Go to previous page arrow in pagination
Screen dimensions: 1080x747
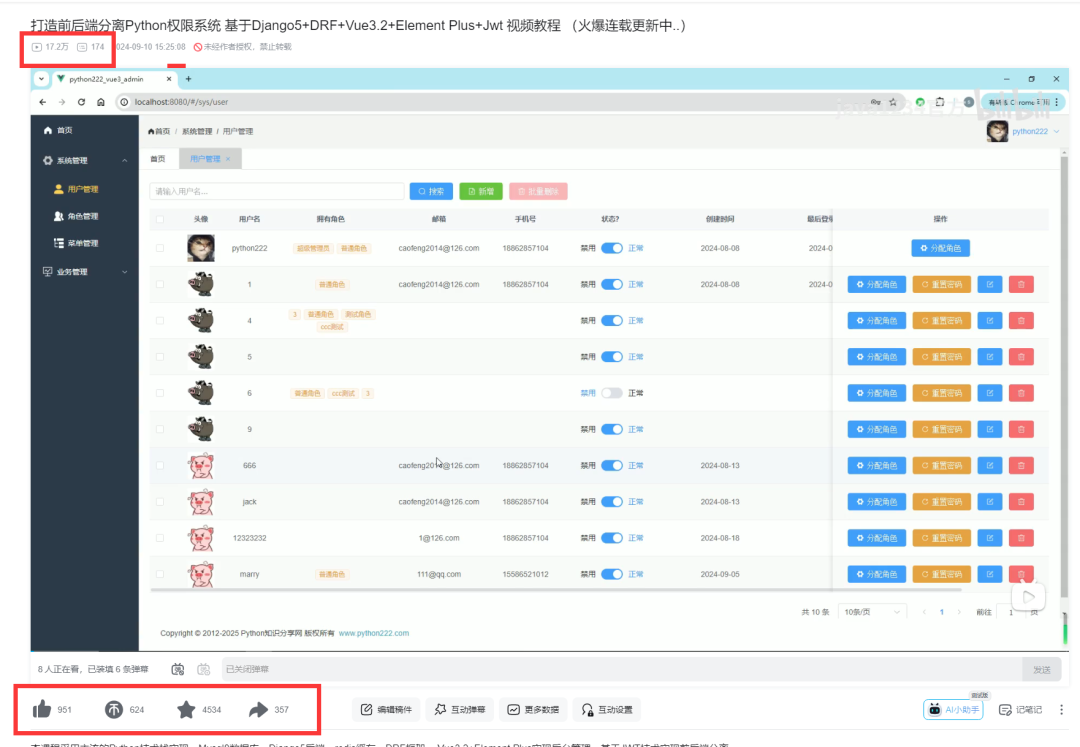(x=924, y=612)
